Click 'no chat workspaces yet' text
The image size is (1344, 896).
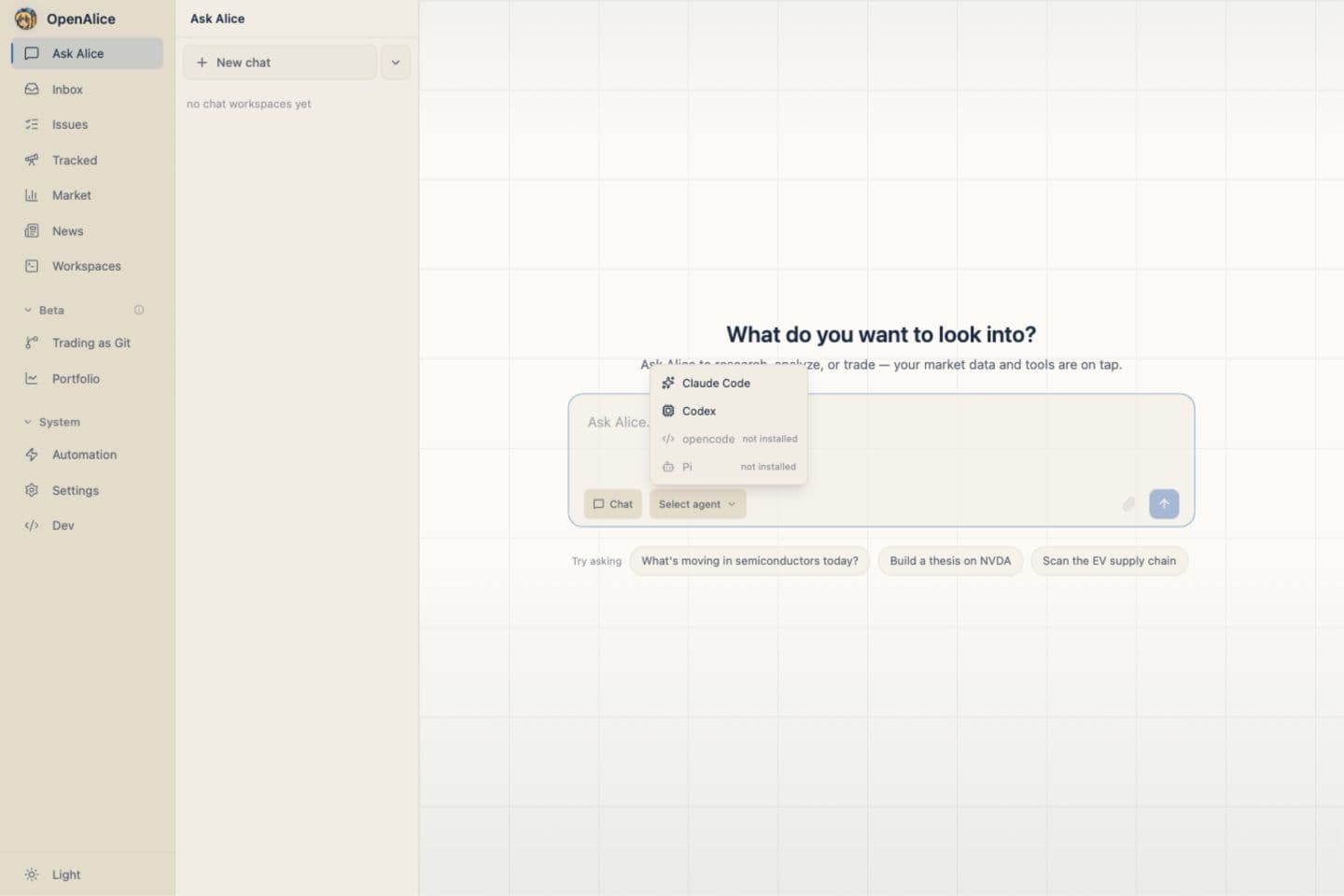[x=249, y=104]
